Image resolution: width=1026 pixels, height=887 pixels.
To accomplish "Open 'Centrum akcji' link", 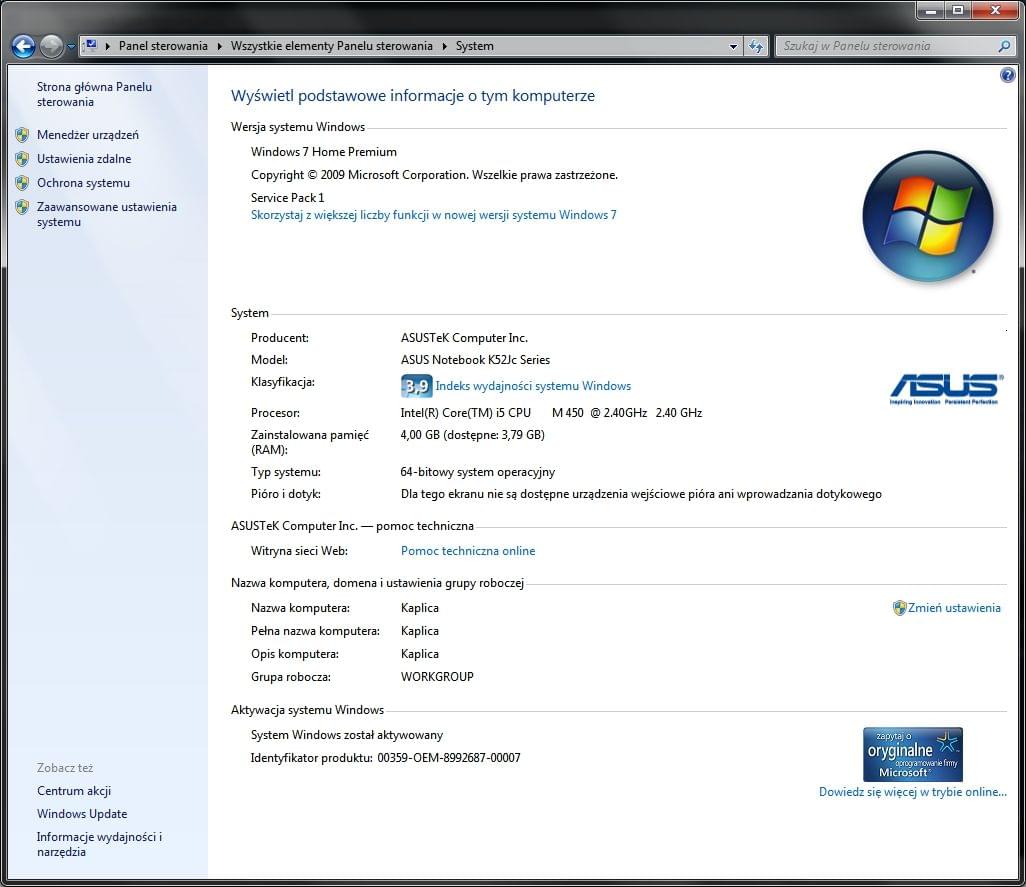I will [x=74, y=791].
